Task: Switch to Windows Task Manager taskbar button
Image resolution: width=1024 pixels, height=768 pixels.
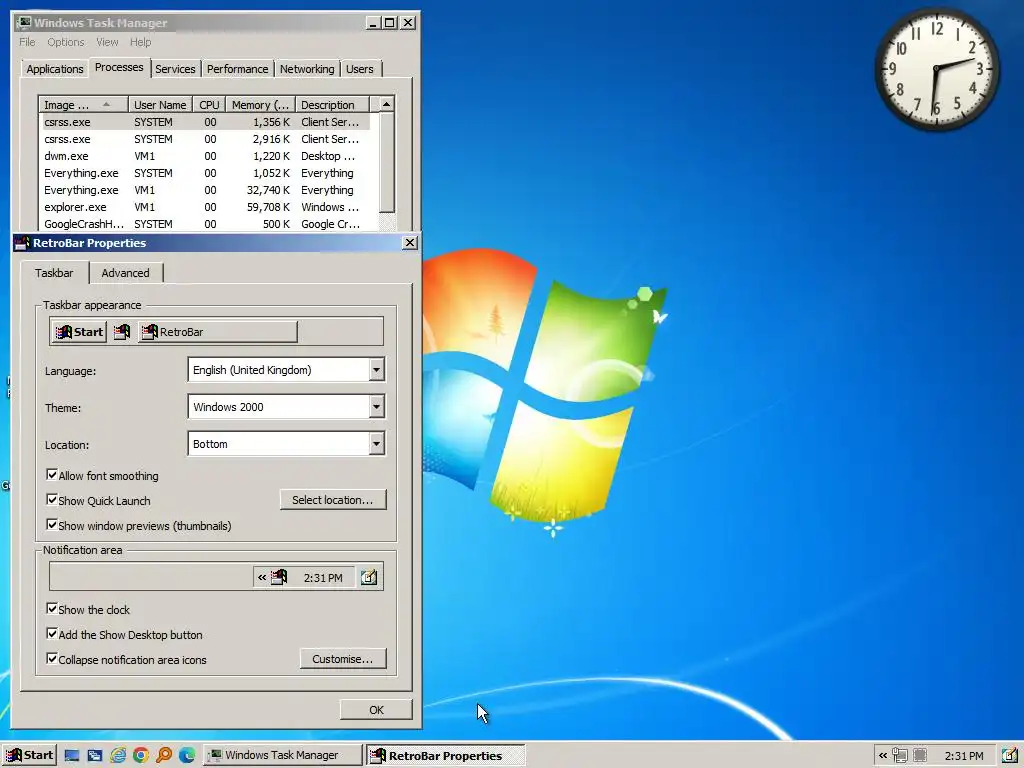Action: [282, 755]
